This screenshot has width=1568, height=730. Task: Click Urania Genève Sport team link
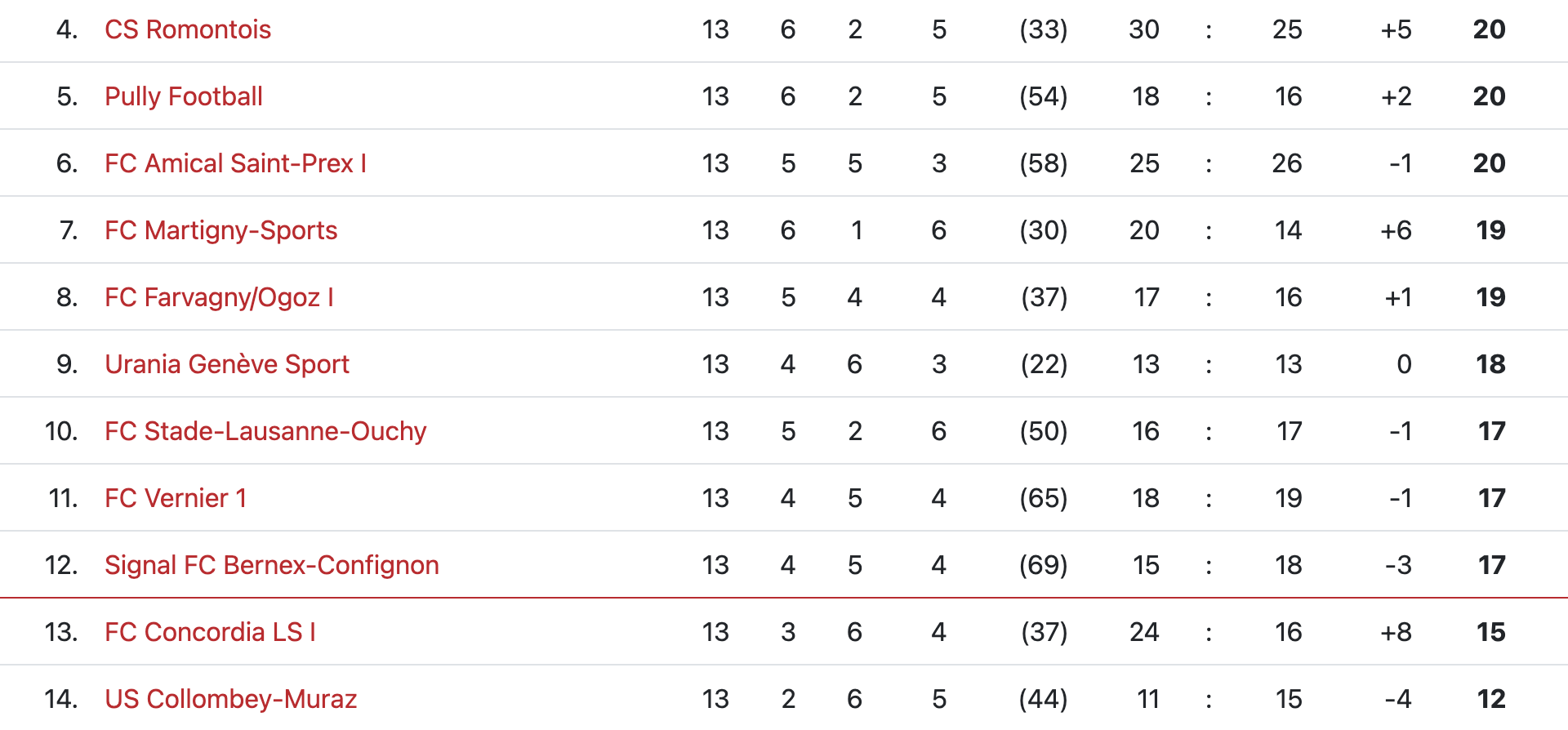227,365
